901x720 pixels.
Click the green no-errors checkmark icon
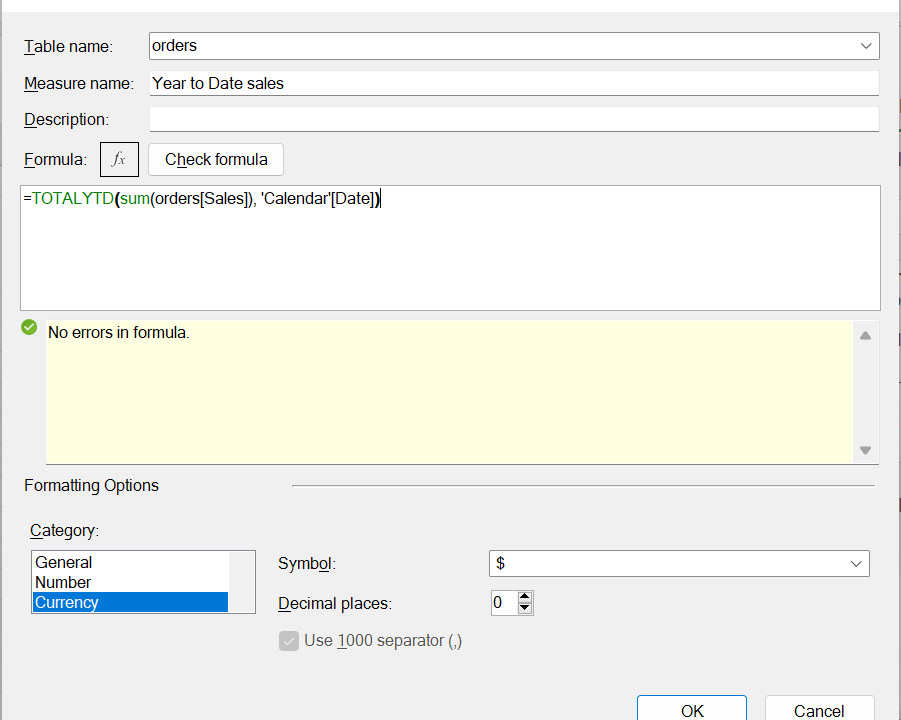pyautogui.click(x=29, y=328)
